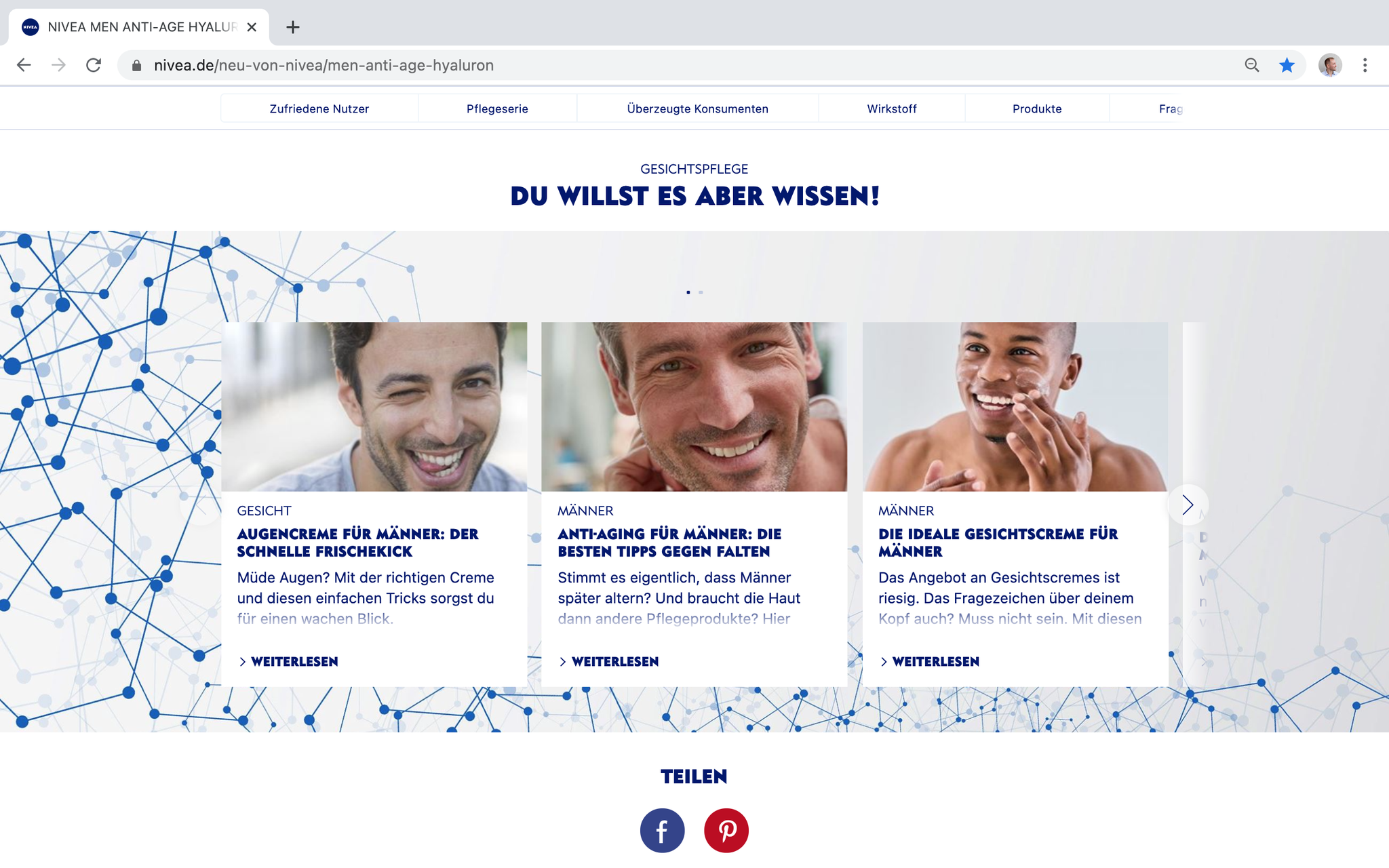The height and width of the screenshot is (868, 1389).
Task: View site info via padlock icon
Action: click(x=136, y=65)
